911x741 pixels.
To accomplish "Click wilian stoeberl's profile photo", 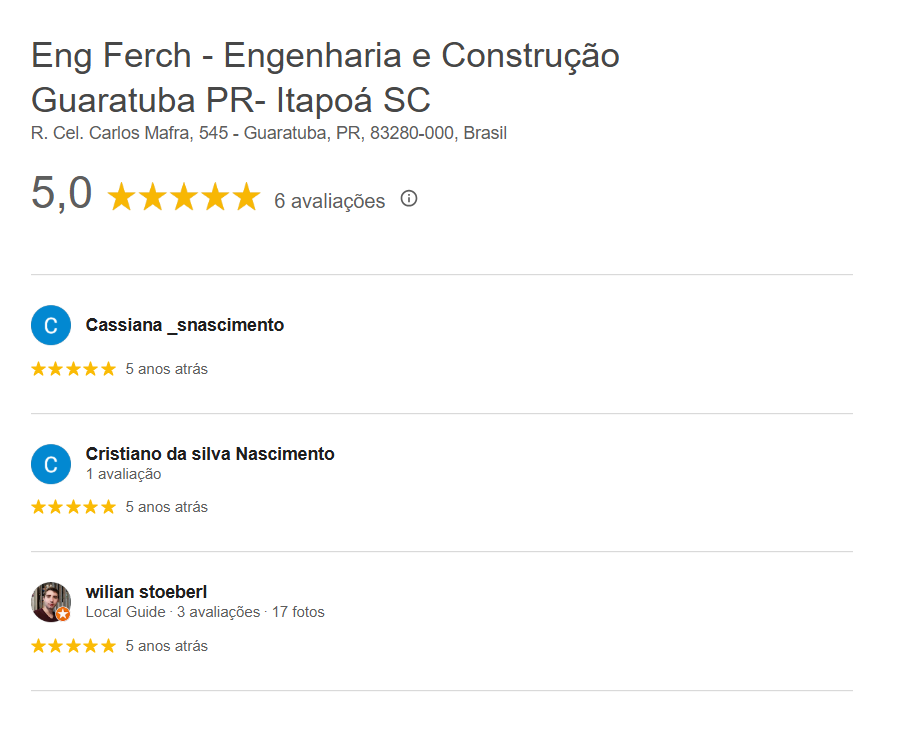I will (x=49, y=600).
